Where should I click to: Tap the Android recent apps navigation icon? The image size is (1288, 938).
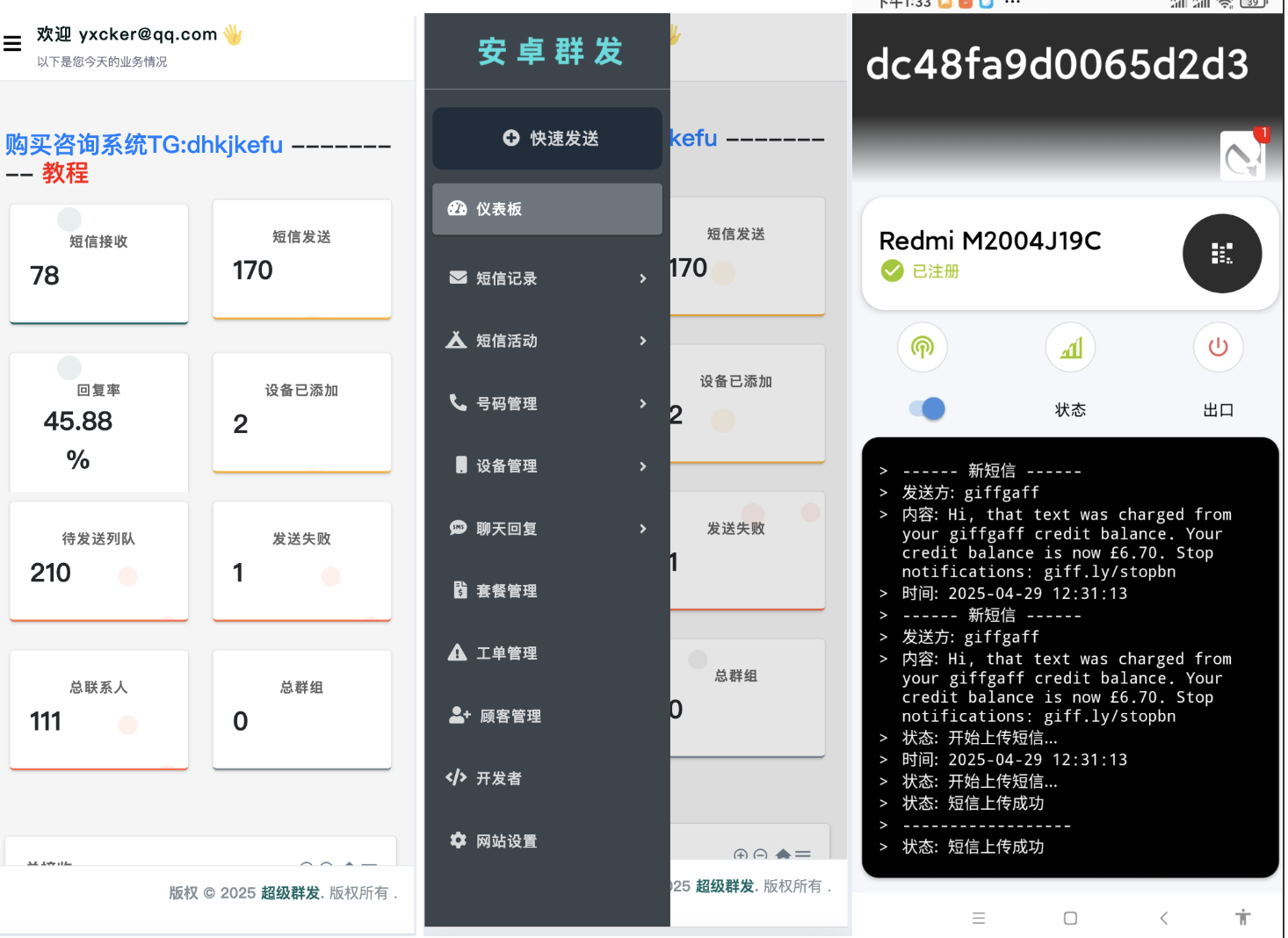tap(979, 918)
